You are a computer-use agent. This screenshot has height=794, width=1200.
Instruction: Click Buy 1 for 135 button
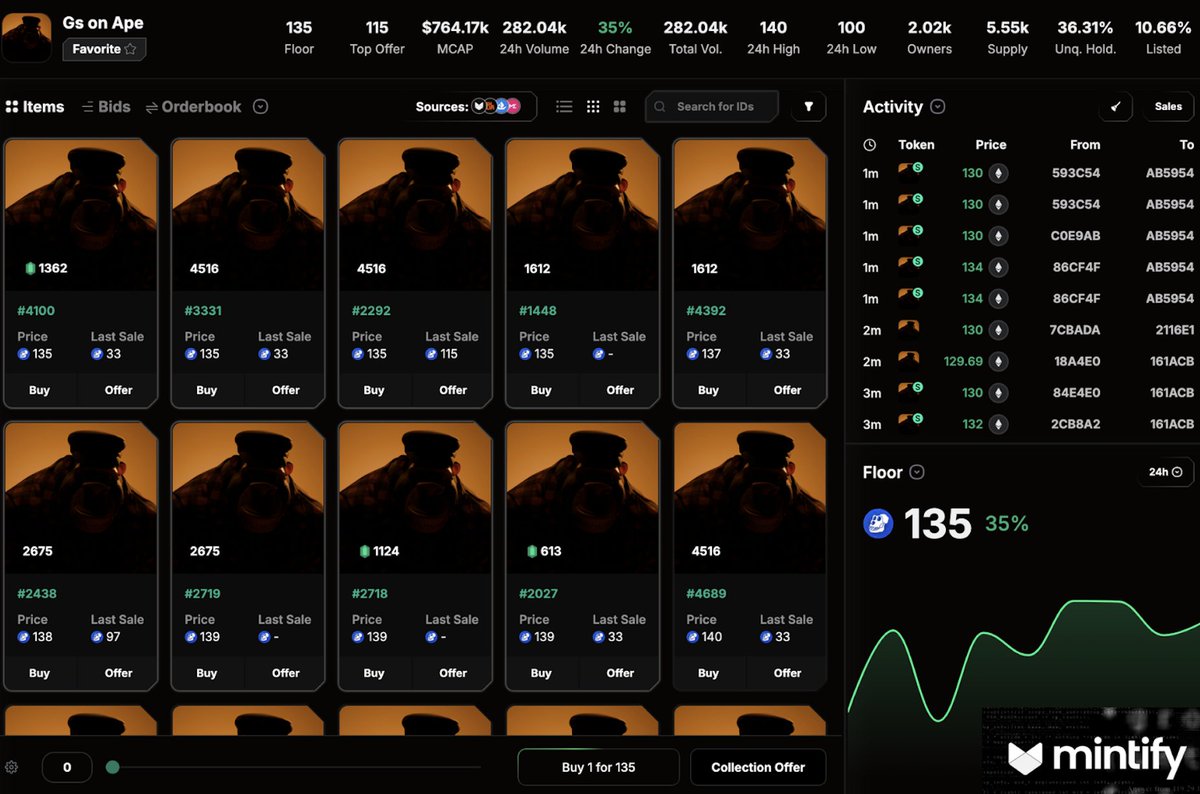598,767
